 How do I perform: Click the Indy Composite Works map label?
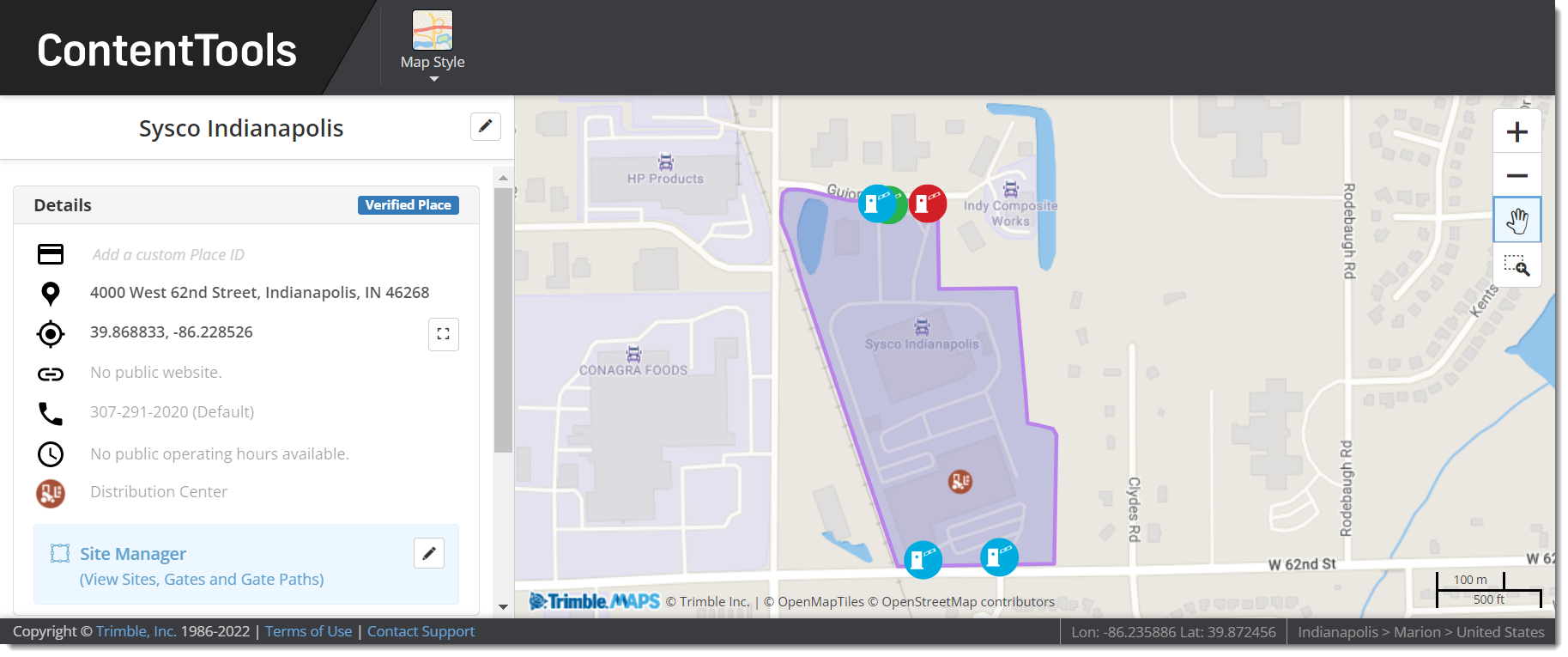click(1010, 213)
